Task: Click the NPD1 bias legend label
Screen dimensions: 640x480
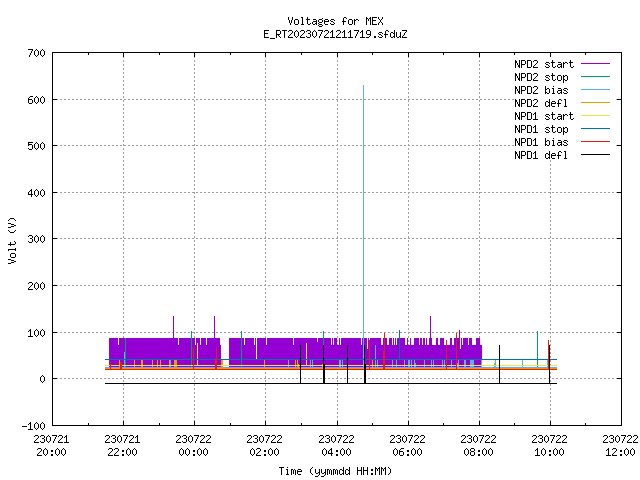Action: tap(541, 142)
